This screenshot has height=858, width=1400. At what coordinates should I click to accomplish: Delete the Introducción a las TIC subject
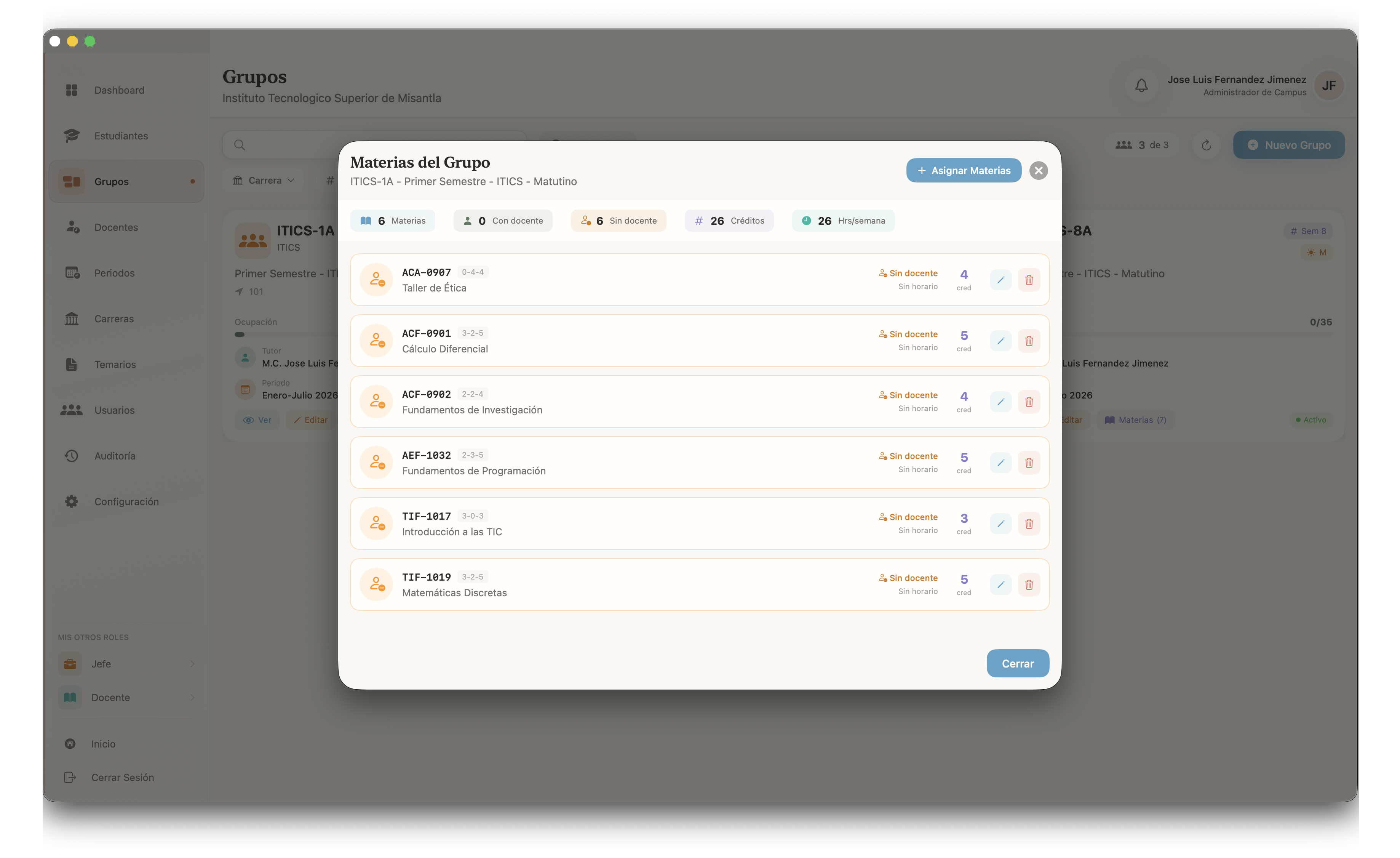pos(1028,523)
